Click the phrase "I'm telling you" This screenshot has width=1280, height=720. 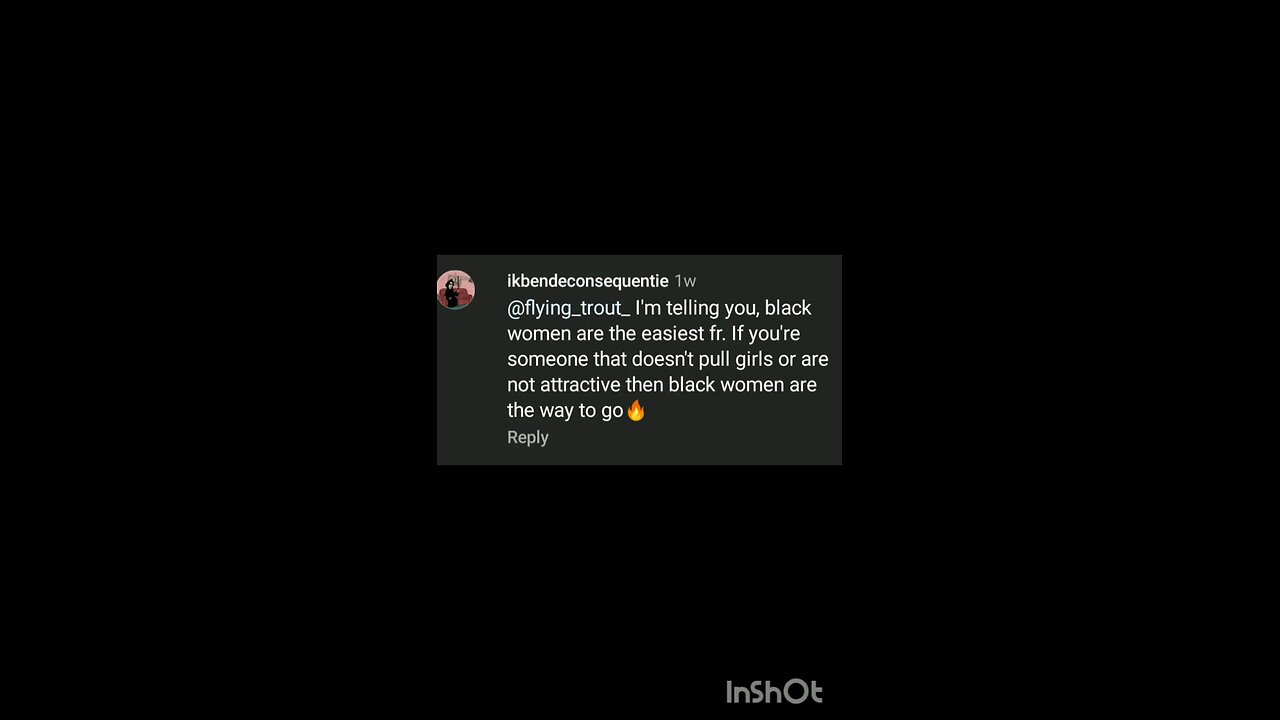pyautogui.click(x=697, y=308)
